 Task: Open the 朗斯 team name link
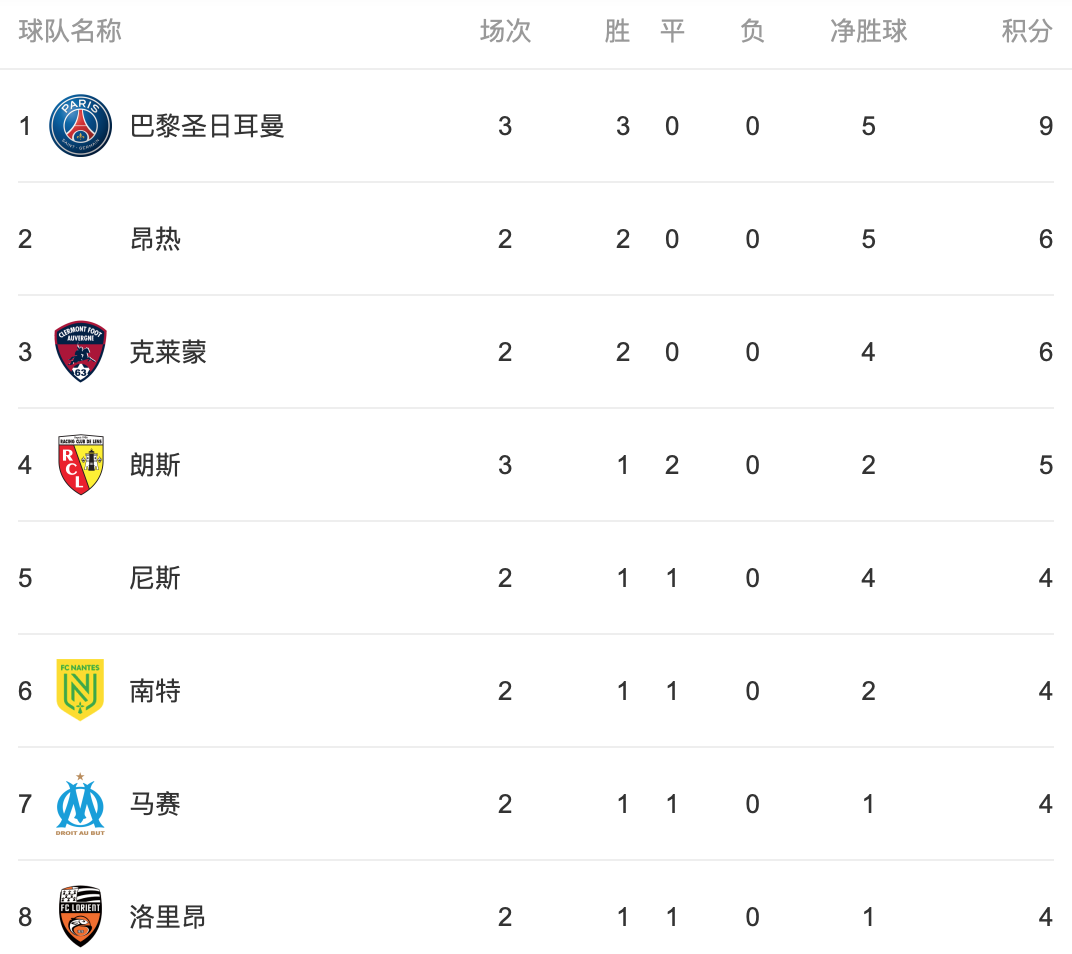[155, 465]
